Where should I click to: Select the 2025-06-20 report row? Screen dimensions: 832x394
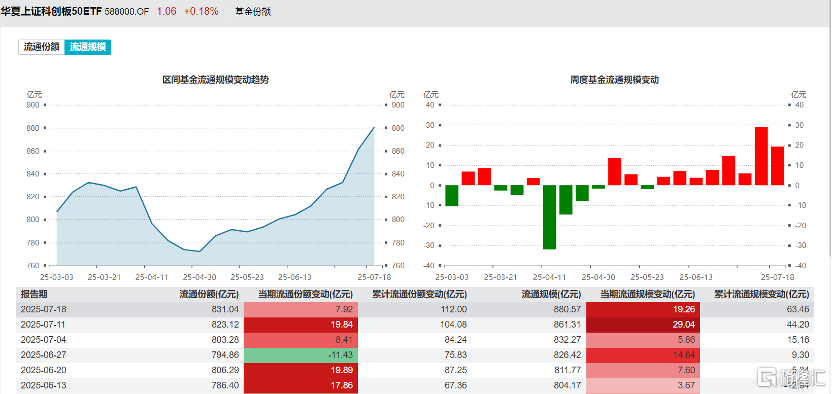(415, 370)
